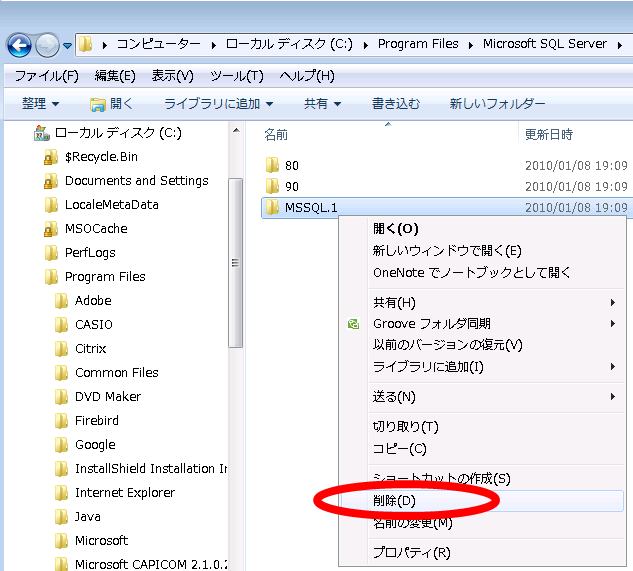
Task: Click the 開く toolbar button
Action: (111, 104)
